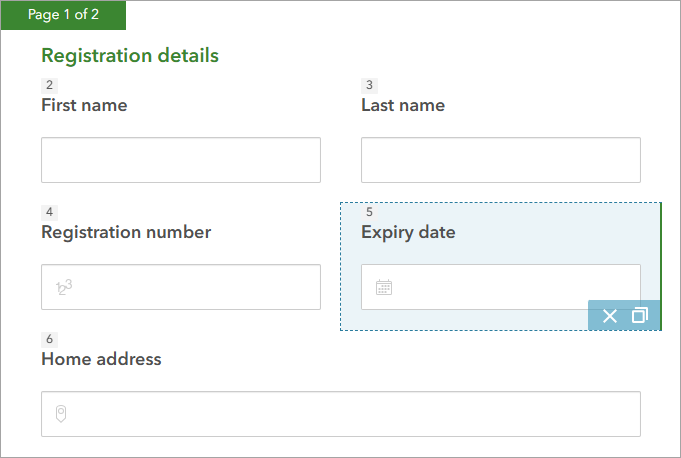Click the number 6 badge above Home address
The height and width of the screenshot is (458, 681).
50,339
